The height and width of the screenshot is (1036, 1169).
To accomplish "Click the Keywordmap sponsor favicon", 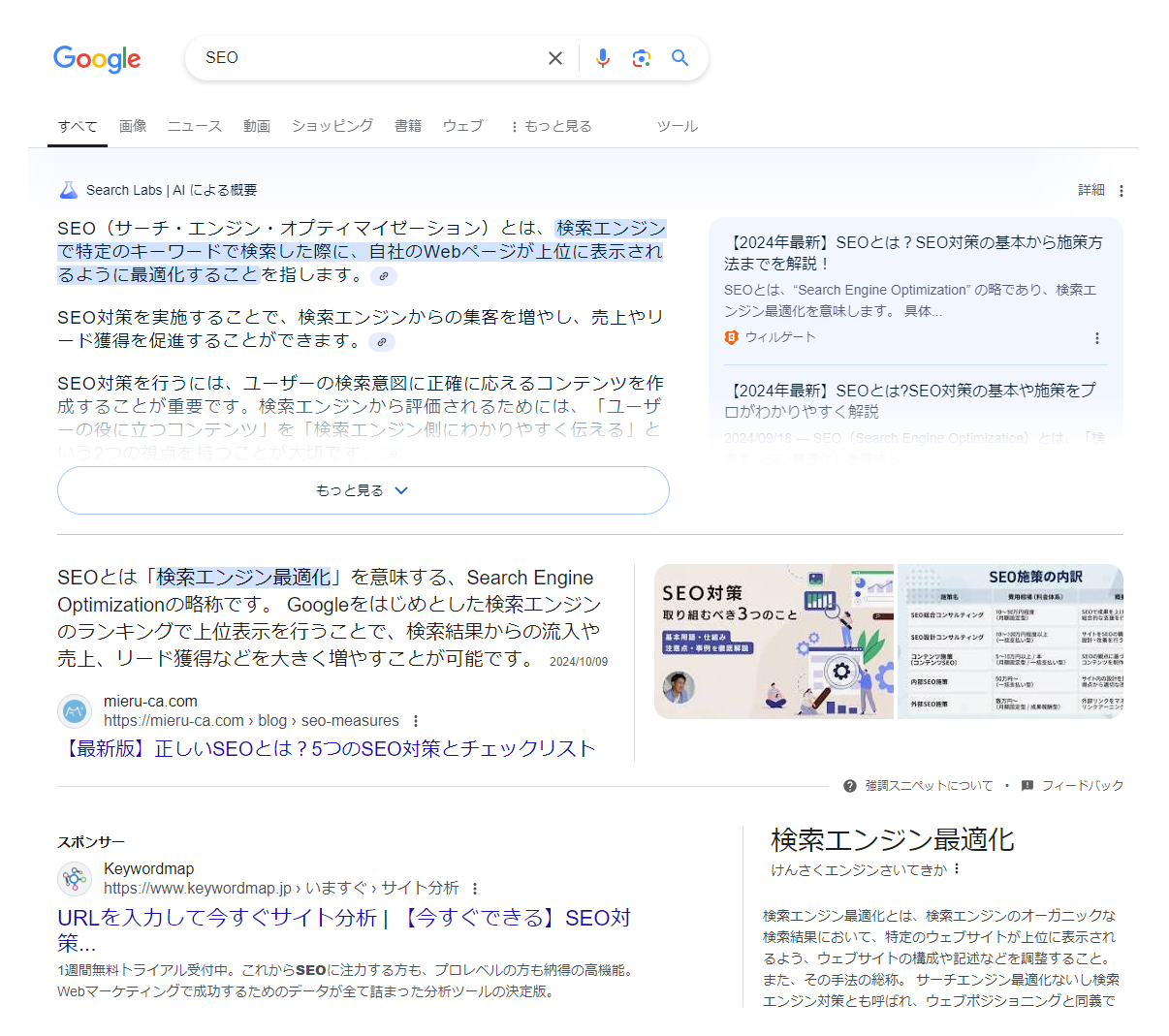I will (x=75, y=879).
